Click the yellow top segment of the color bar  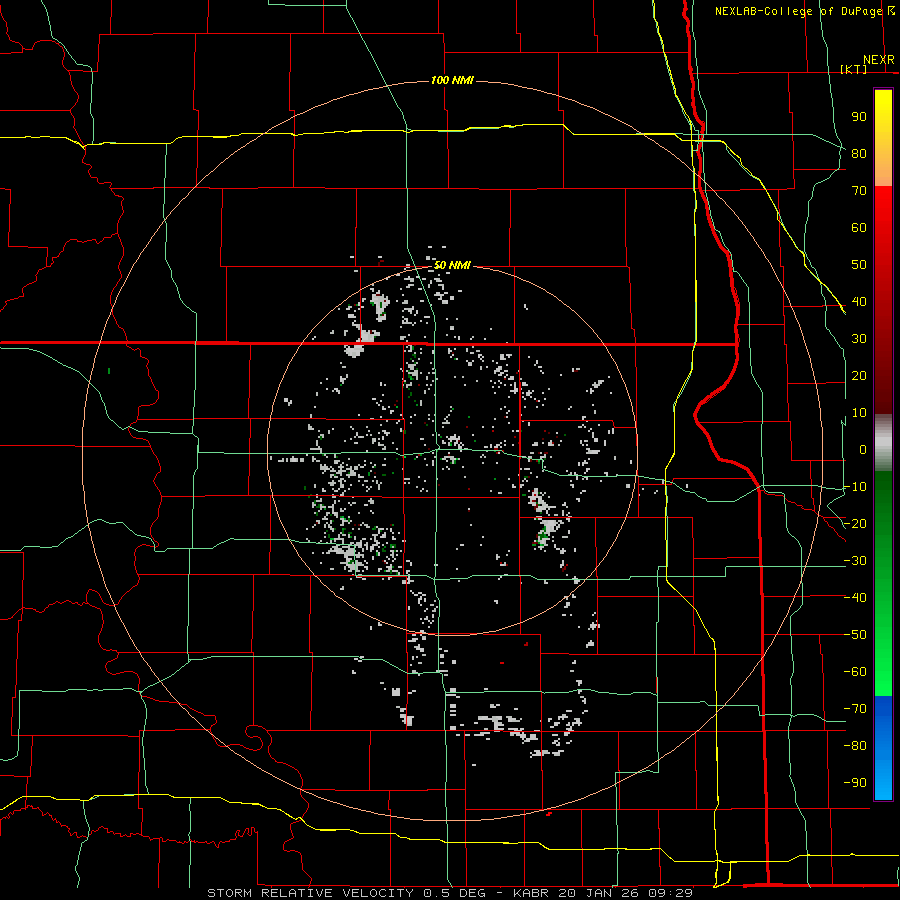[883, 138]
